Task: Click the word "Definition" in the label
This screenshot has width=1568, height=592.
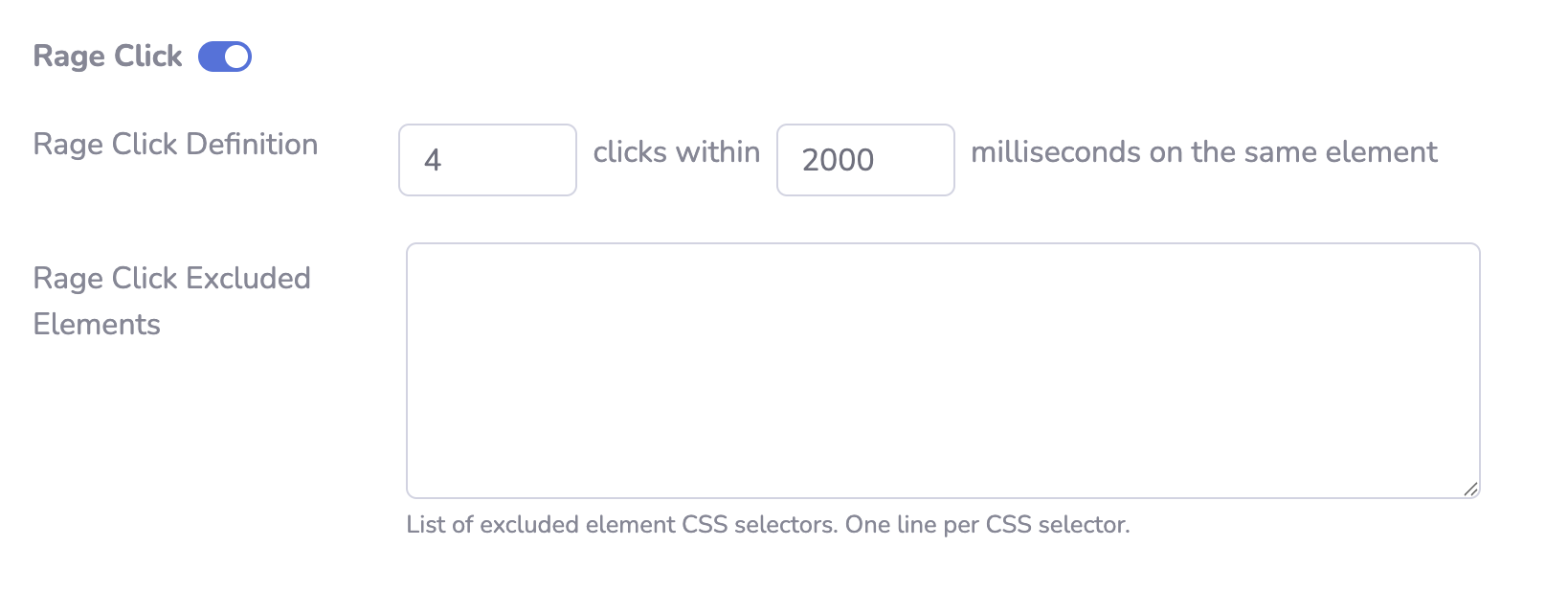Action: tap(252, 145)
